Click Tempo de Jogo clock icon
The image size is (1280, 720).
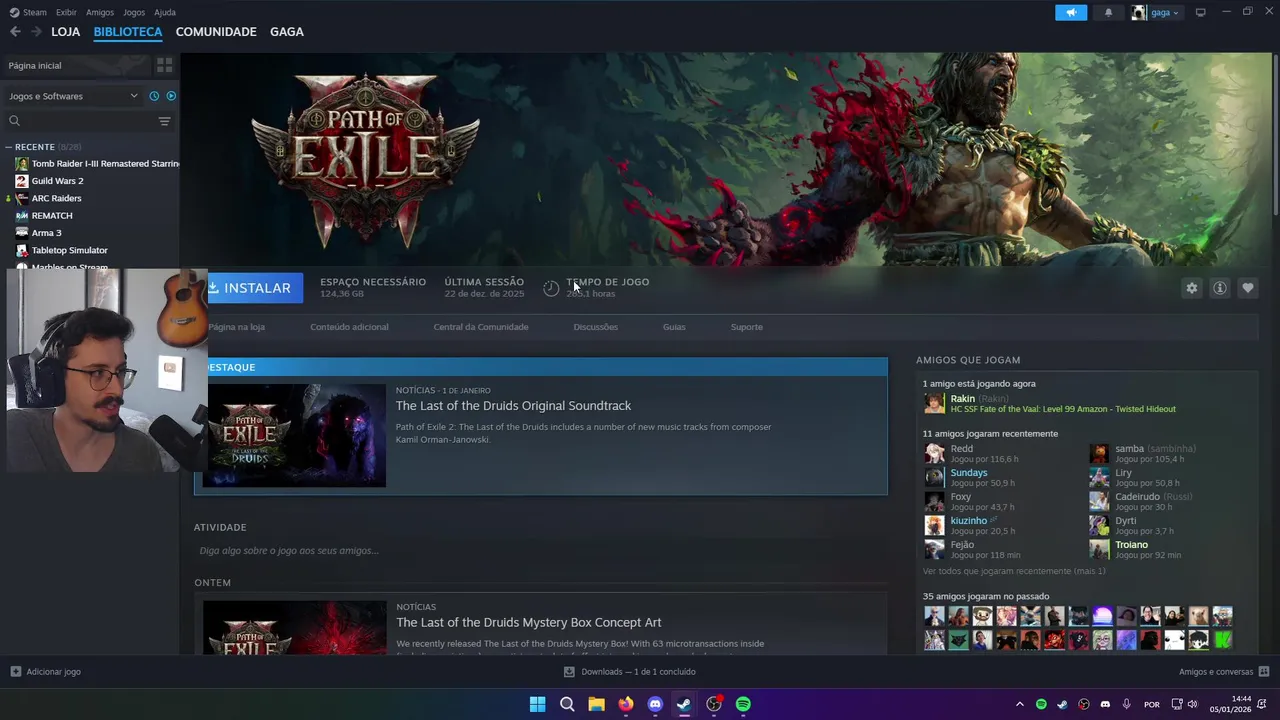point(551,288)
